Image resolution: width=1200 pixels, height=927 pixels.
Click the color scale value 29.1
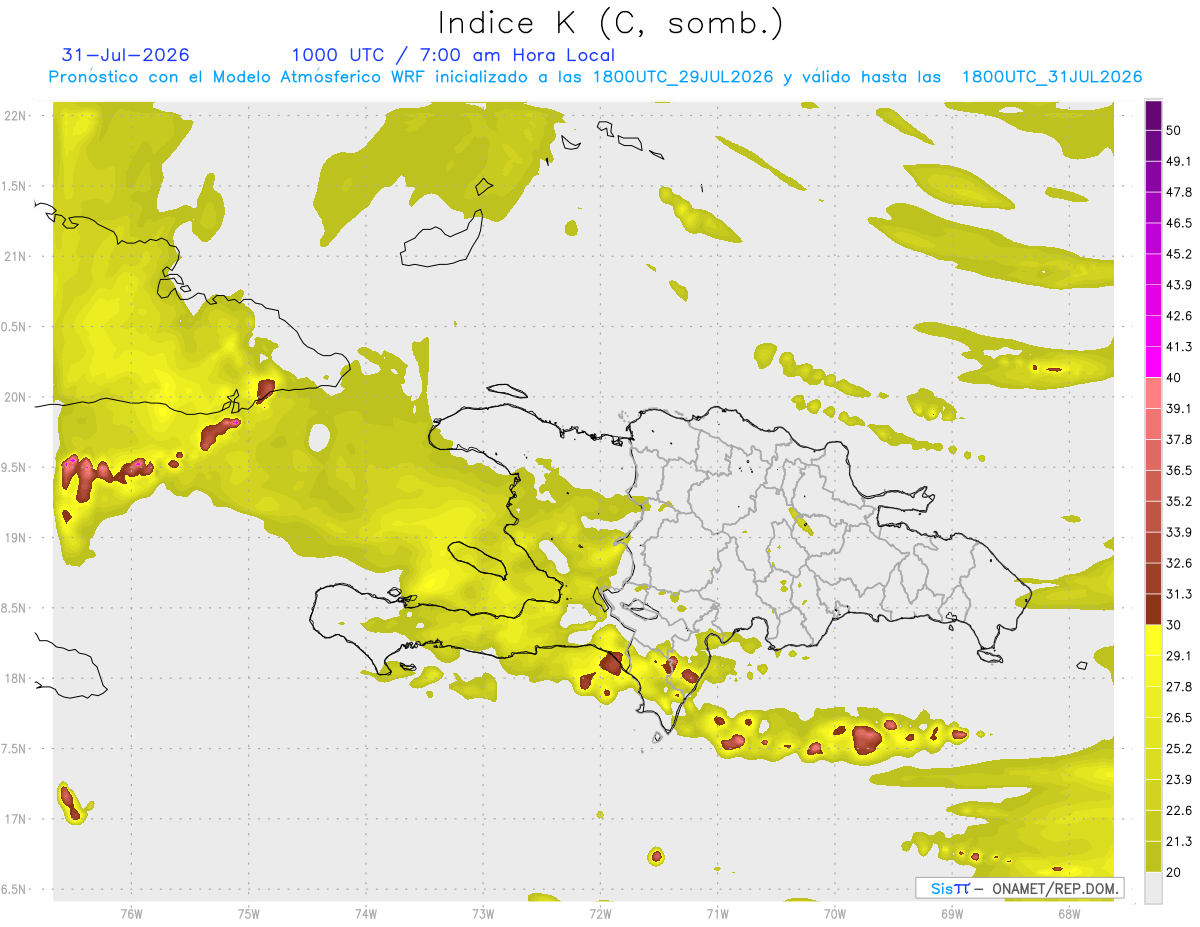(x=1179, y=656)
